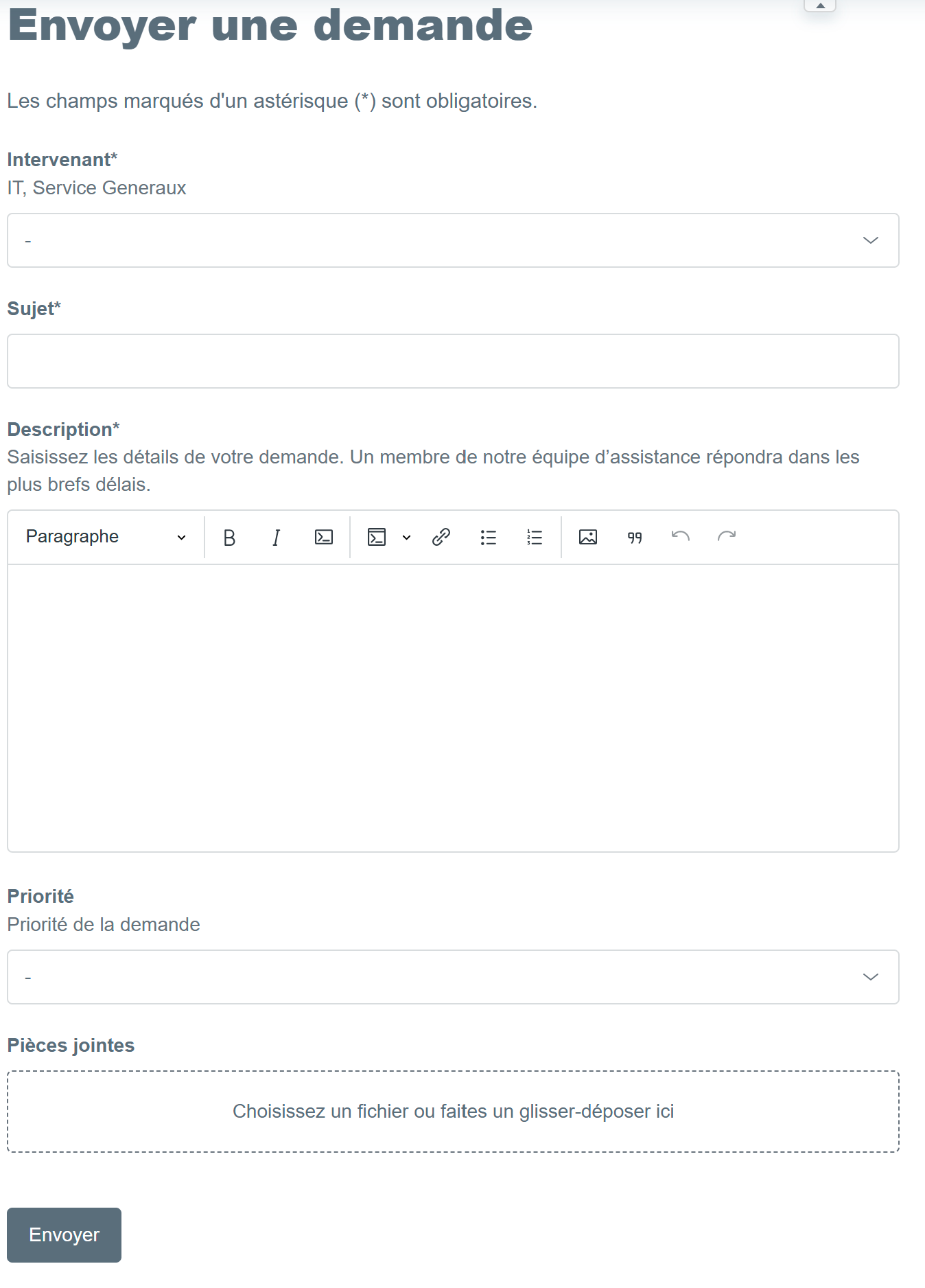This screenshot has height=1288, width=925.
Task: Click the Sujet text field
Action: [x=453, y=361]
